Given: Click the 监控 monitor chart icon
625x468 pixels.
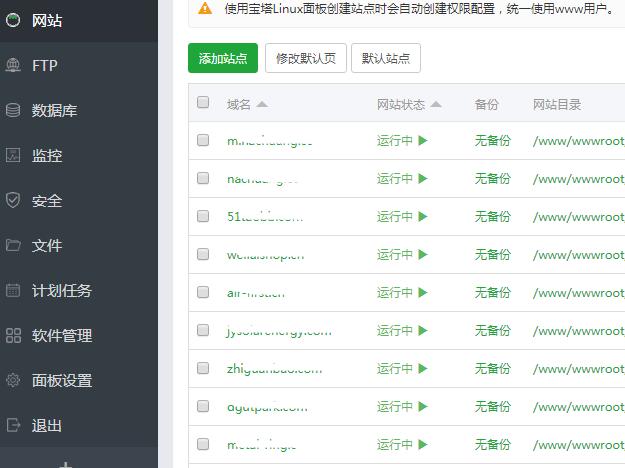Looking at the screenshot, I should [13, 156].
